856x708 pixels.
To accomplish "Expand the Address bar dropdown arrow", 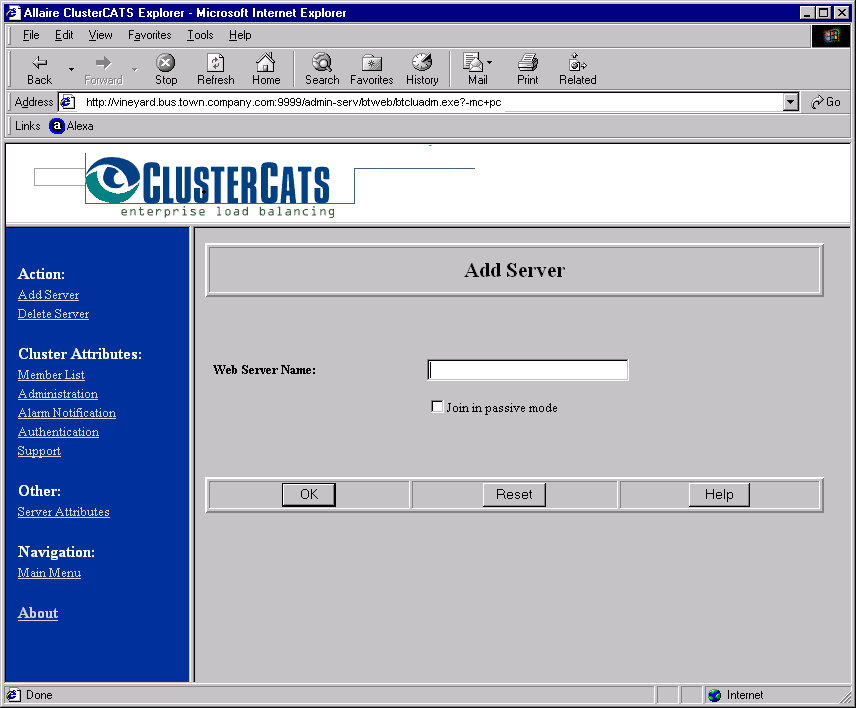I will coord(790,102).
